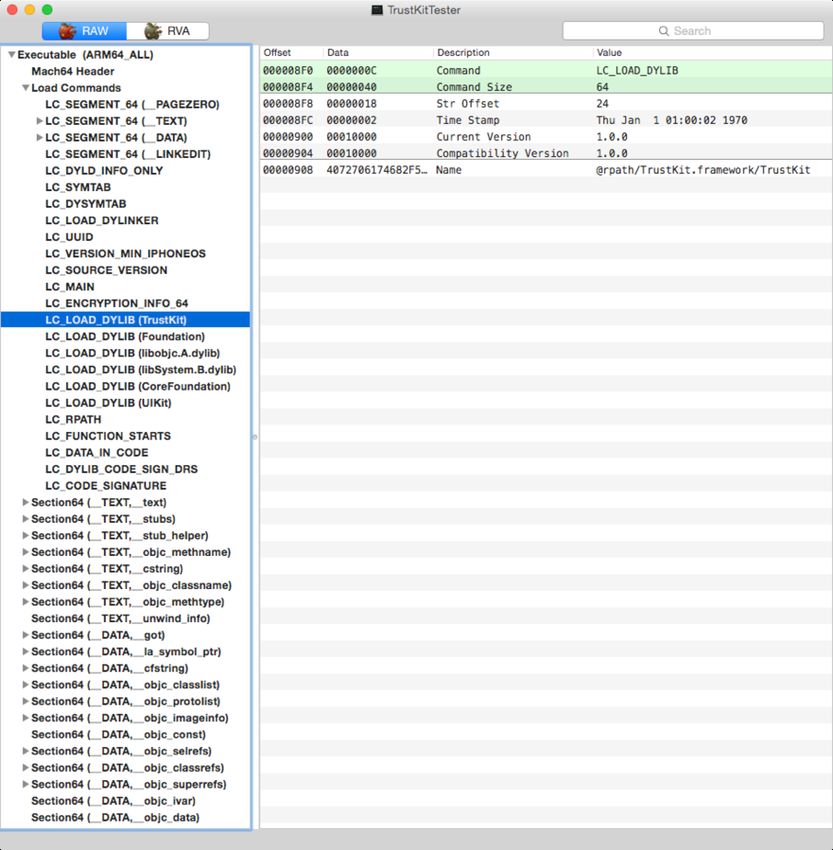Screen dimensions: 833x850
Task: Select LC_DYLIB_CODE_SIGN_DRS
Action: [x=121, y=469]
